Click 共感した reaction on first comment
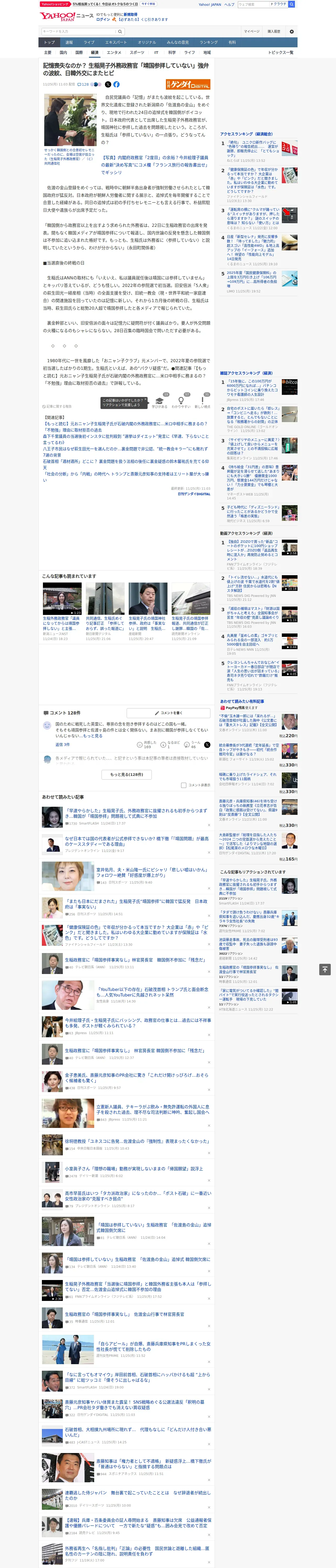The height and width of the screenshot is (1568, 336). point(147,745)
